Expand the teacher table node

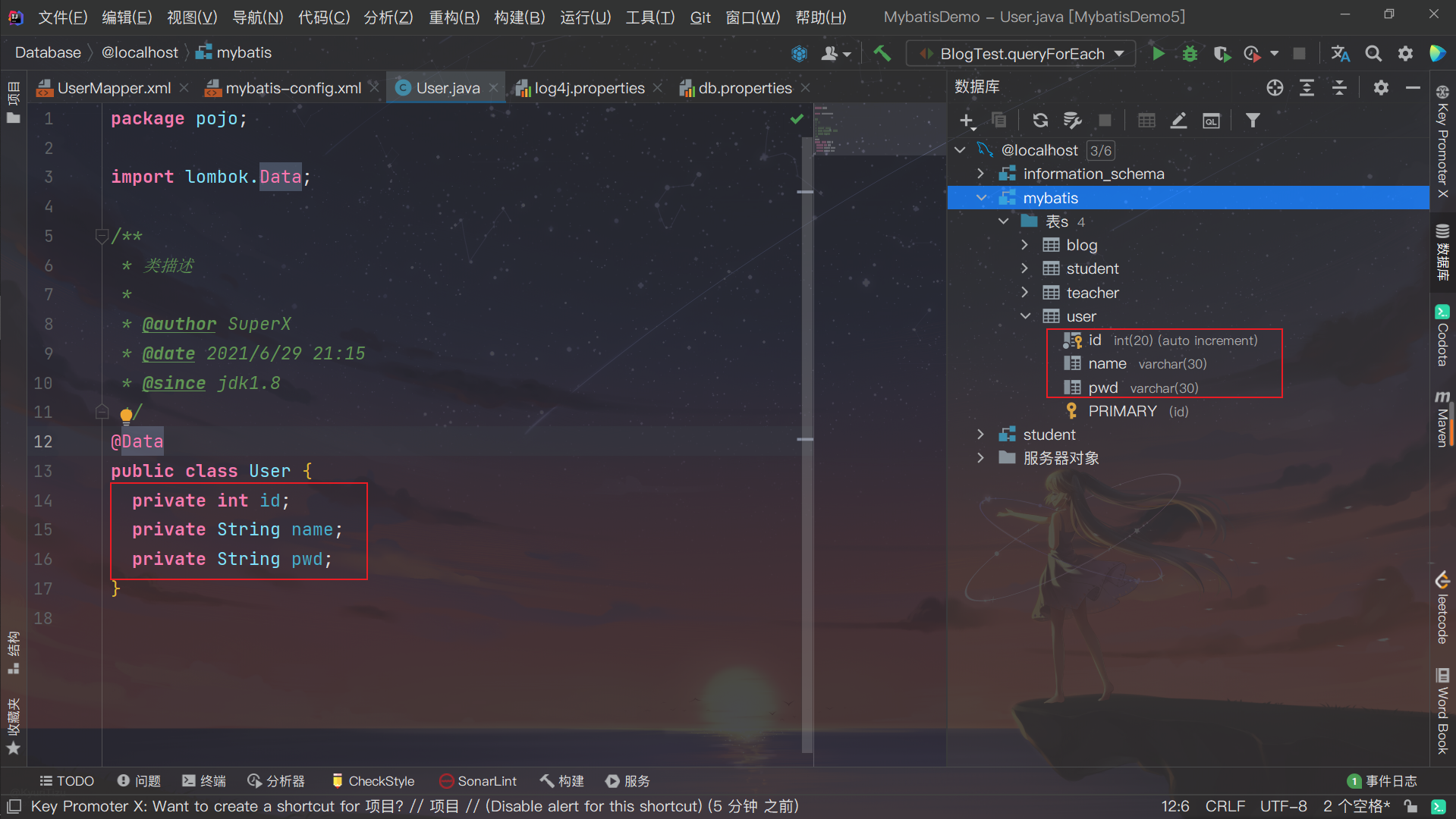[1024, 293]
